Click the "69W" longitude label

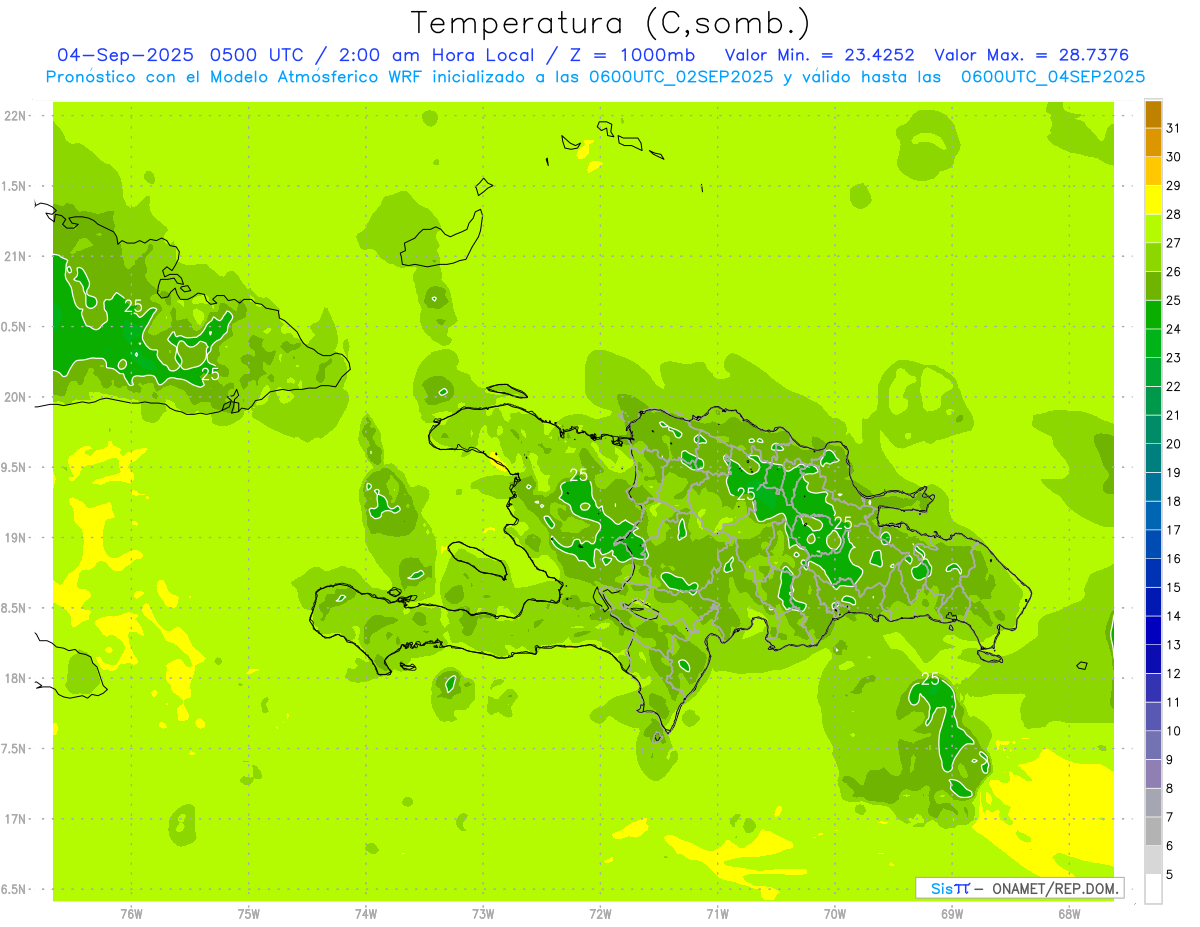952,913
